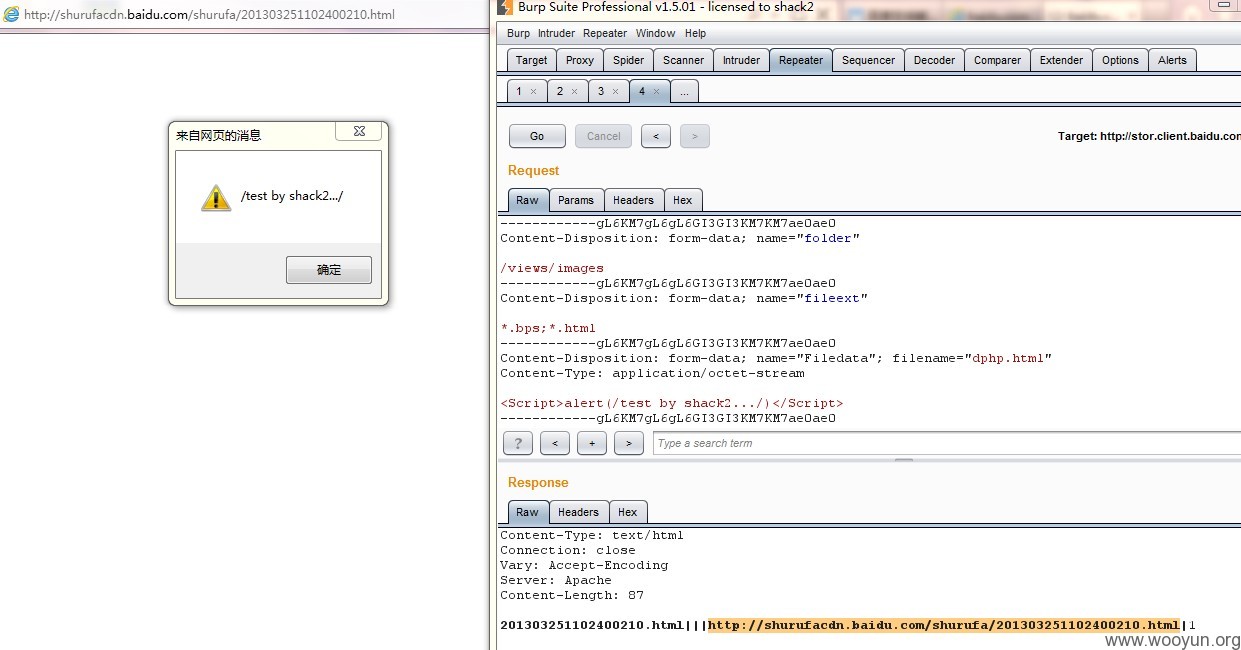Click the browser address bar URL
Image resolution: width=1241 pixels, height=650 pixels.
click(209, 15)
